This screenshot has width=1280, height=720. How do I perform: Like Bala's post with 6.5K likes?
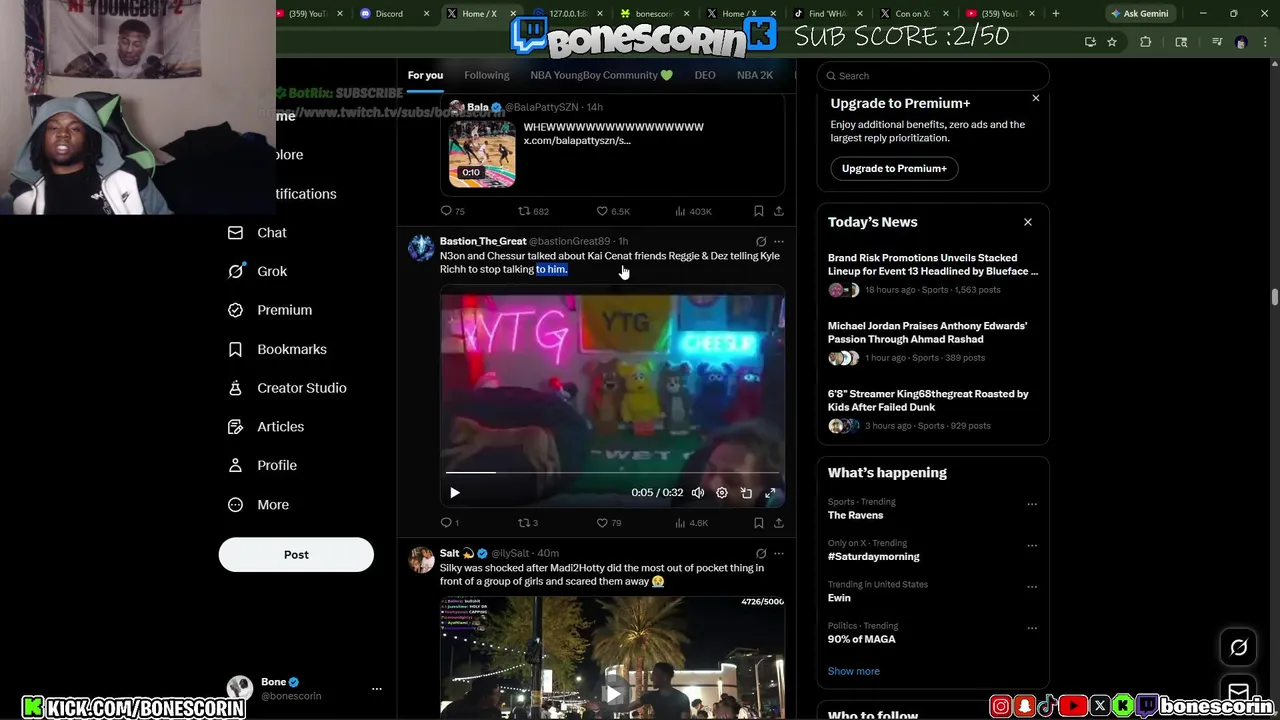pyautogui.click(x=613, y=211)
